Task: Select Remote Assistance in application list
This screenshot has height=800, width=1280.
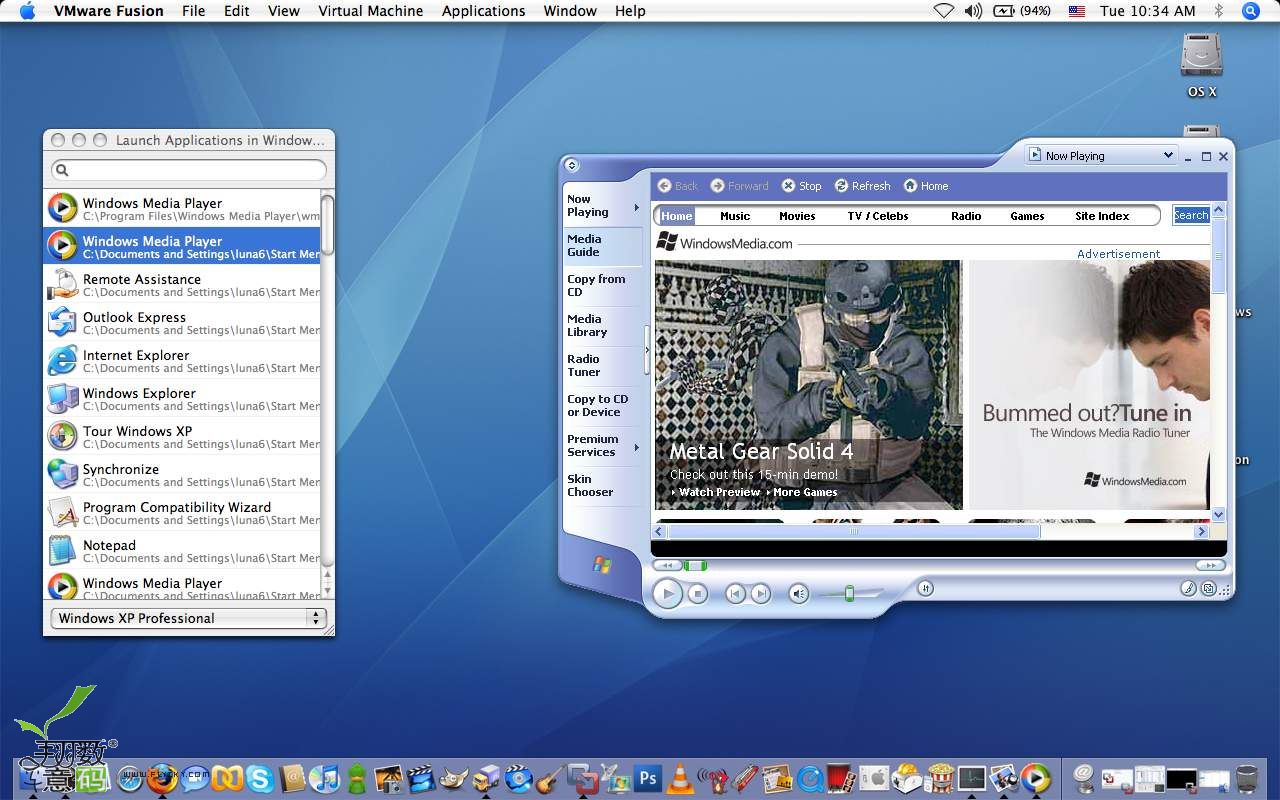Action: [x=183, y=285]
